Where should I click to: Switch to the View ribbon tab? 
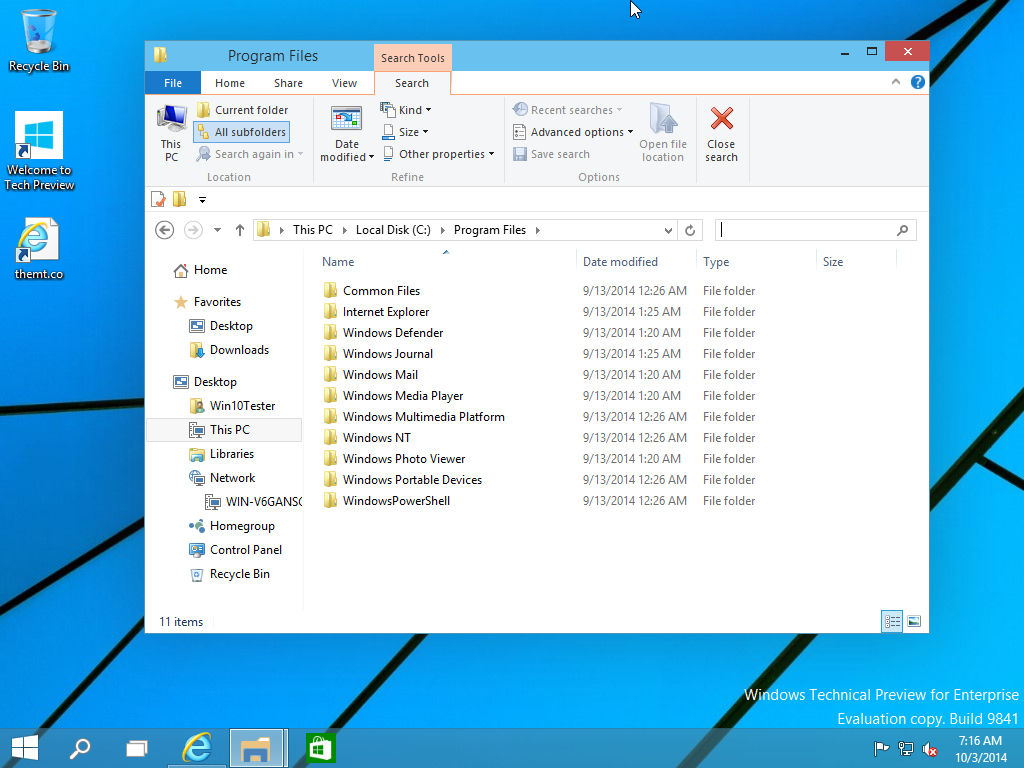pos(344,83)
